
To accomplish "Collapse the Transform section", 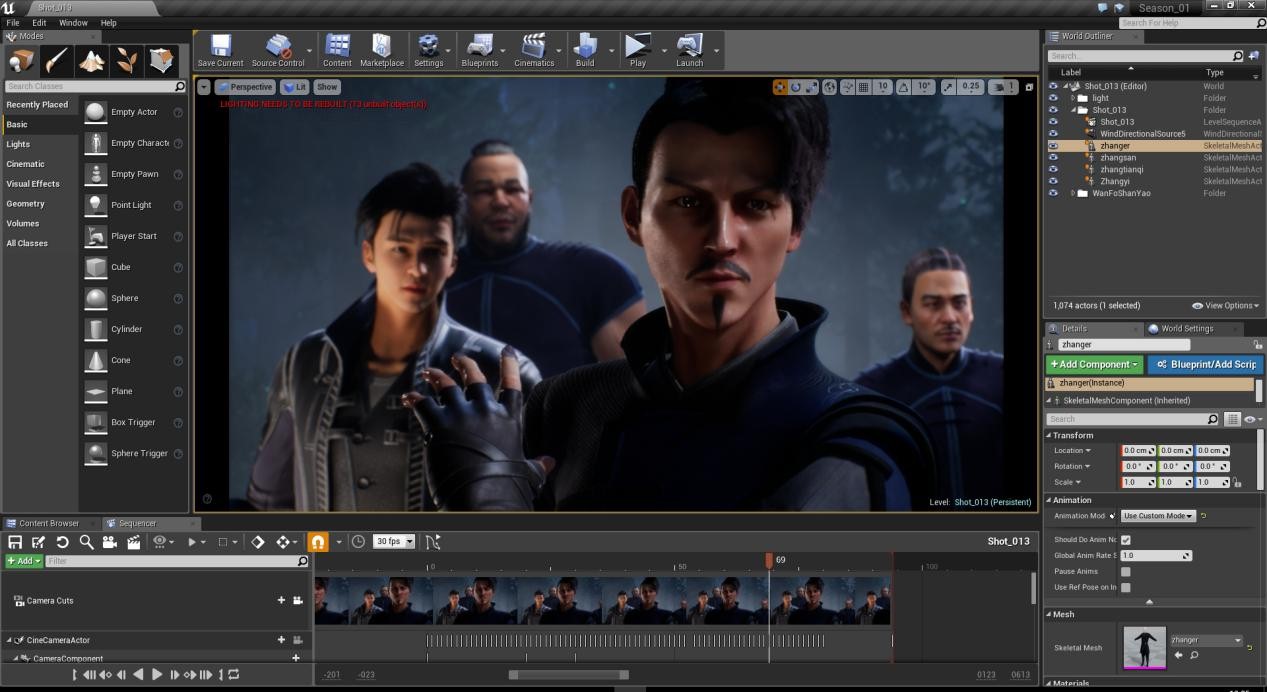I will 1049,435.
